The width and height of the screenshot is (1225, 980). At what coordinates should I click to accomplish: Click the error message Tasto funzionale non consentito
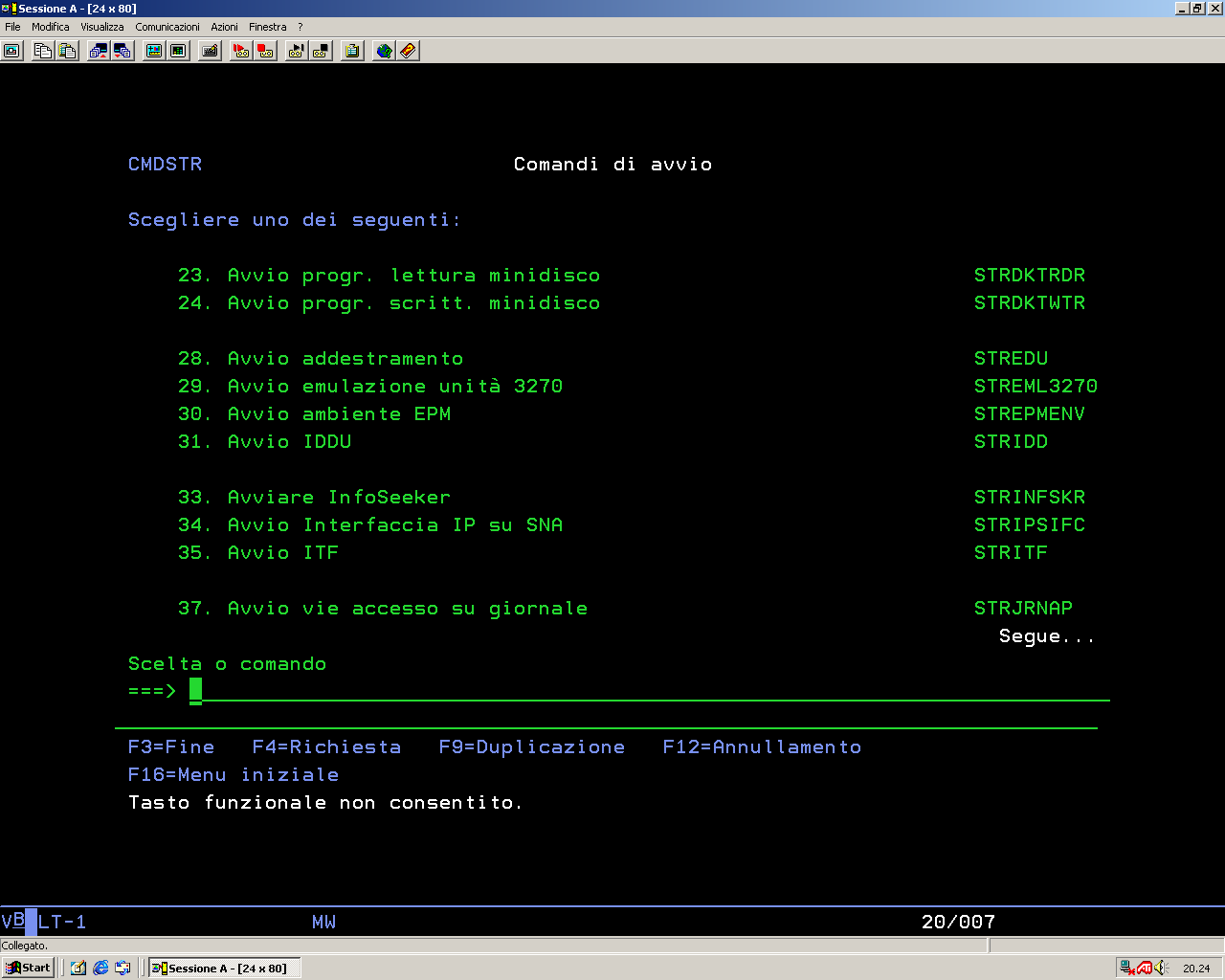pyautogui.click(x=326, y=803)
